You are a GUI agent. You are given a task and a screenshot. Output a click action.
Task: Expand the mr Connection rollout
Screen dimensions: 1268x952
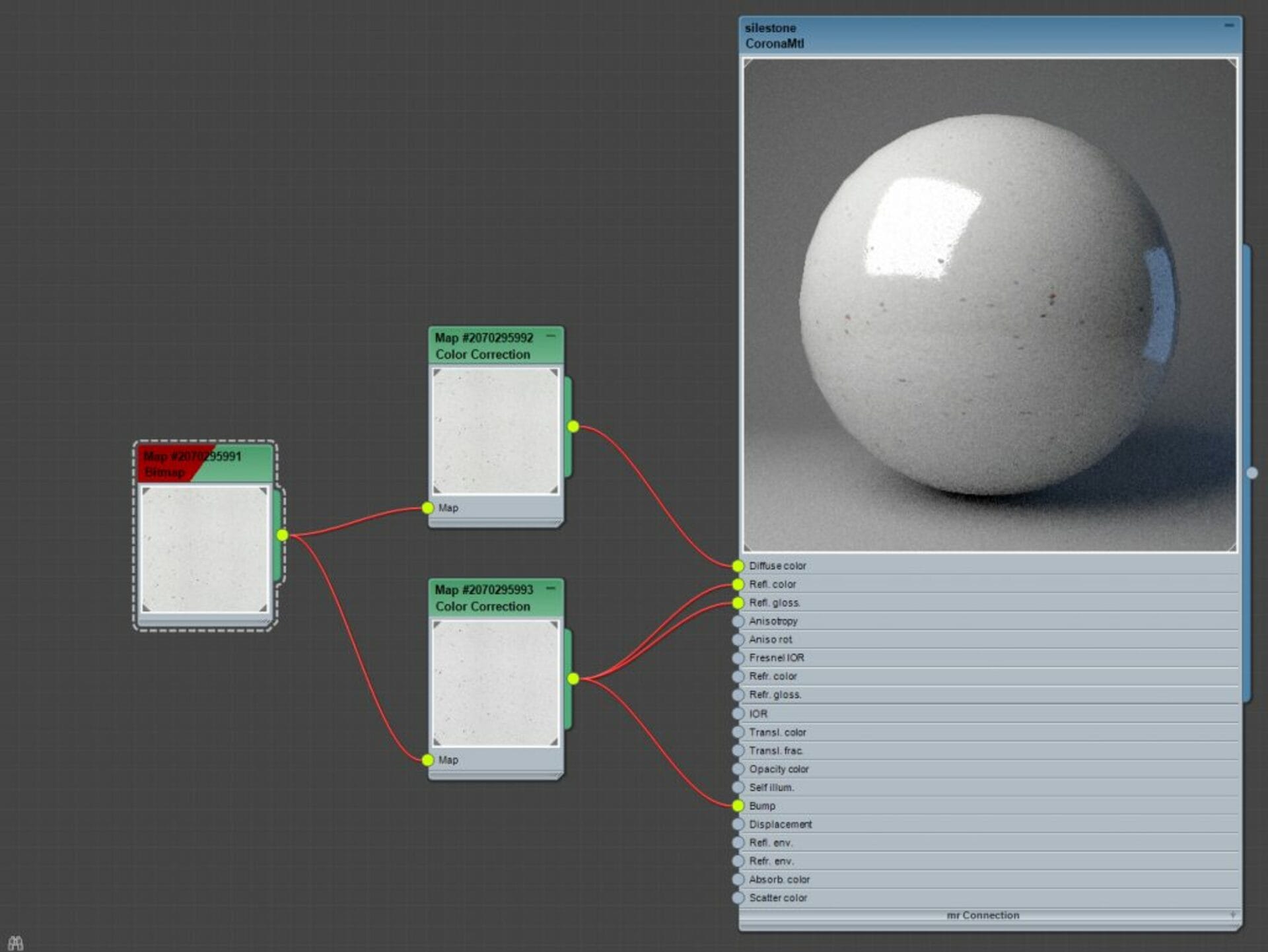coord(1233,915)
